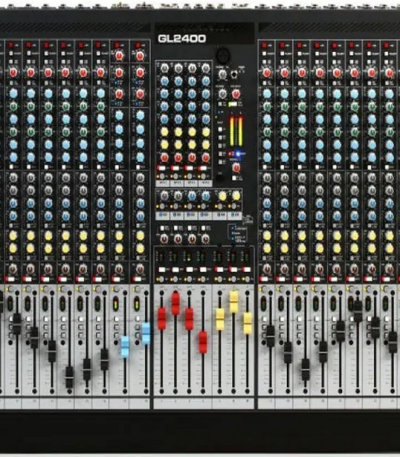This screenshot has width=400, height=457.
Task: Click the lowest black fader in the right channel bank
Action: [305, 369]
